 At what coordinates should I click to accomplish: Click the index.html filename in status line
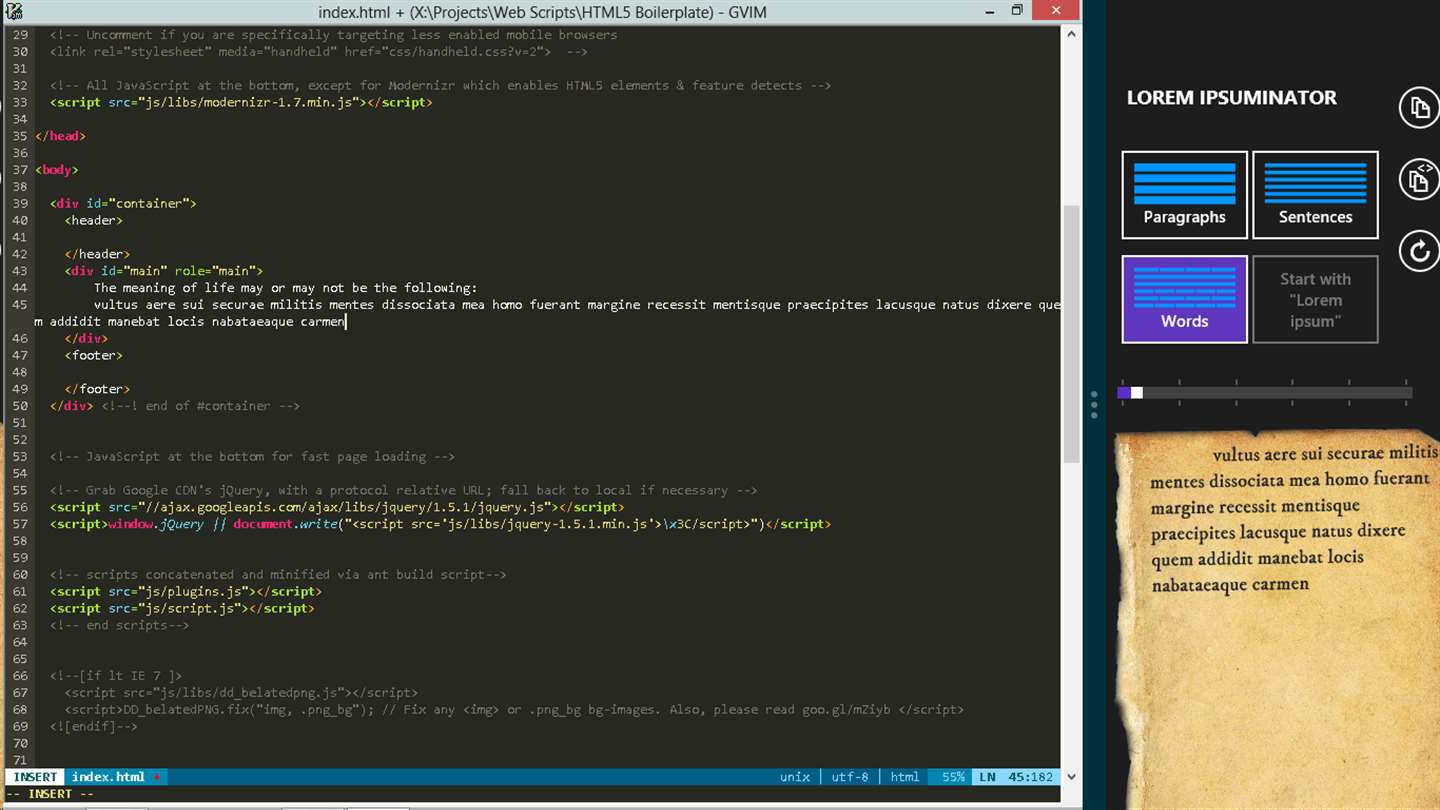tap(108, 777)
